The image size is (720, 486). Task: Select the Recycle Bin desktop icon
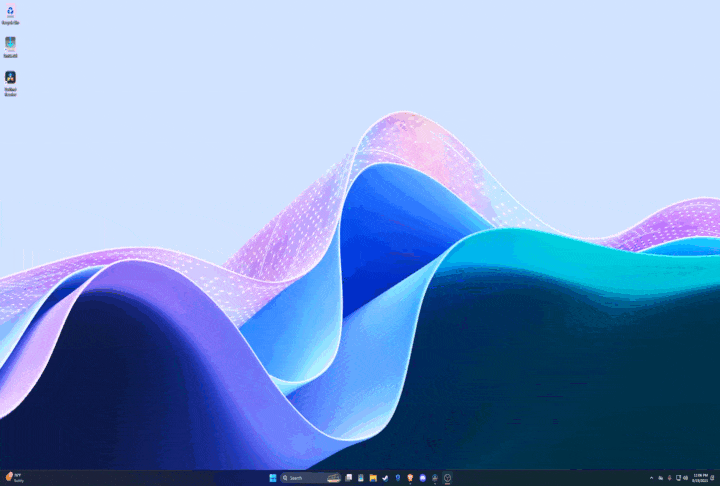pos(11,15)
